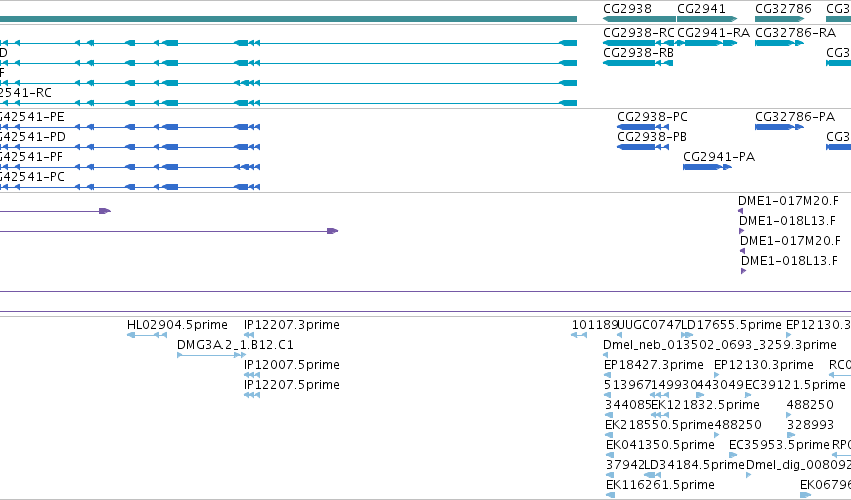Click the 101189 feature label
Screen dimensions: 851x500
pos(595,325)
